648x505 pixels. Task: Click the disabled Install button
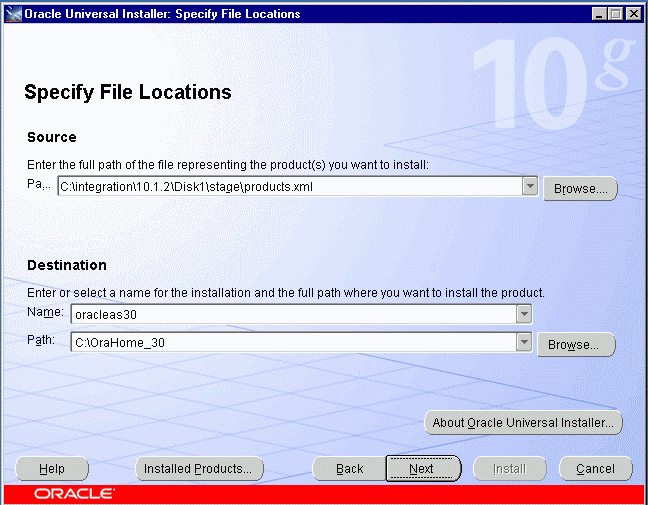(510, 469)
